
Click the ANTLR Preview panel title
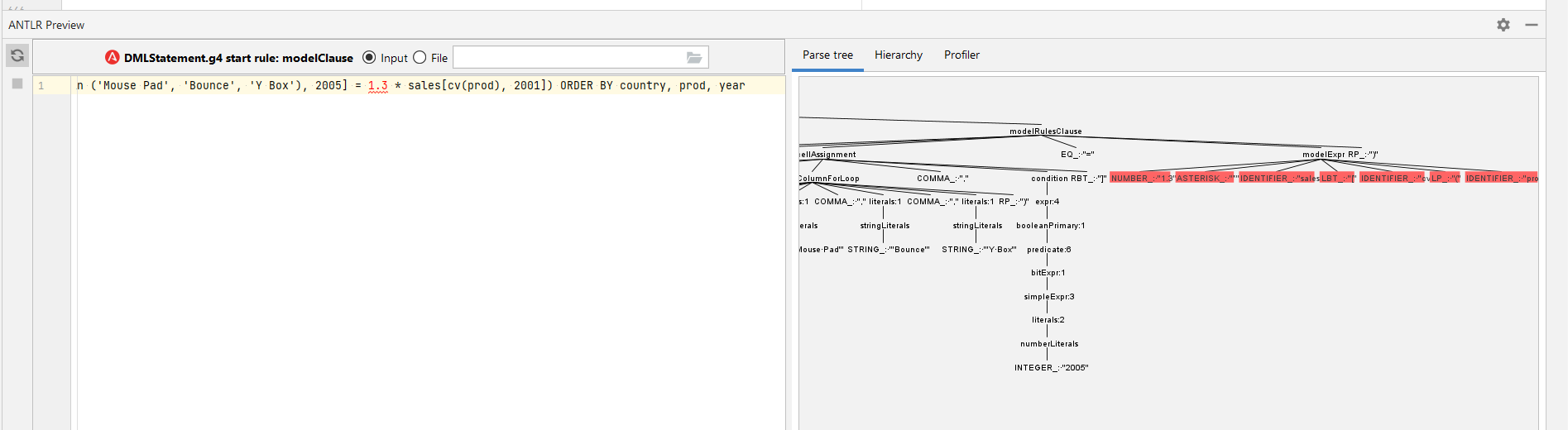pos(46,25)
